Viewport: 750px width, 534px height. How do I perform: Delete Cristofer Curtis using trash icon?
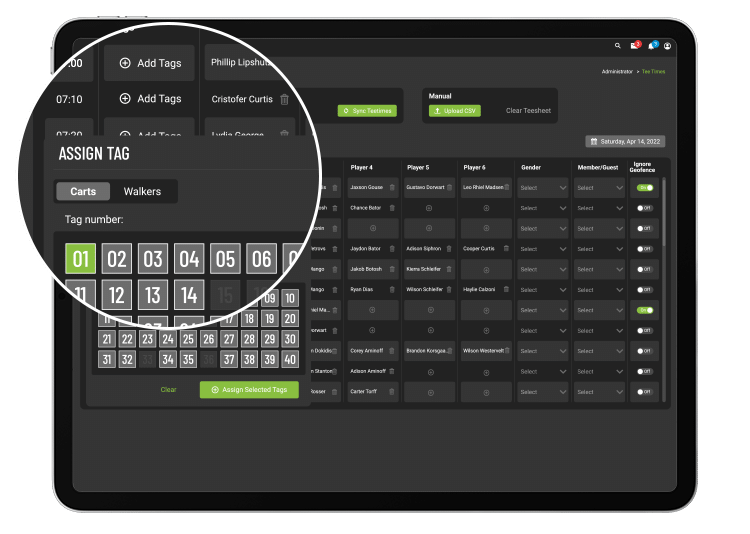pos(285,99)
